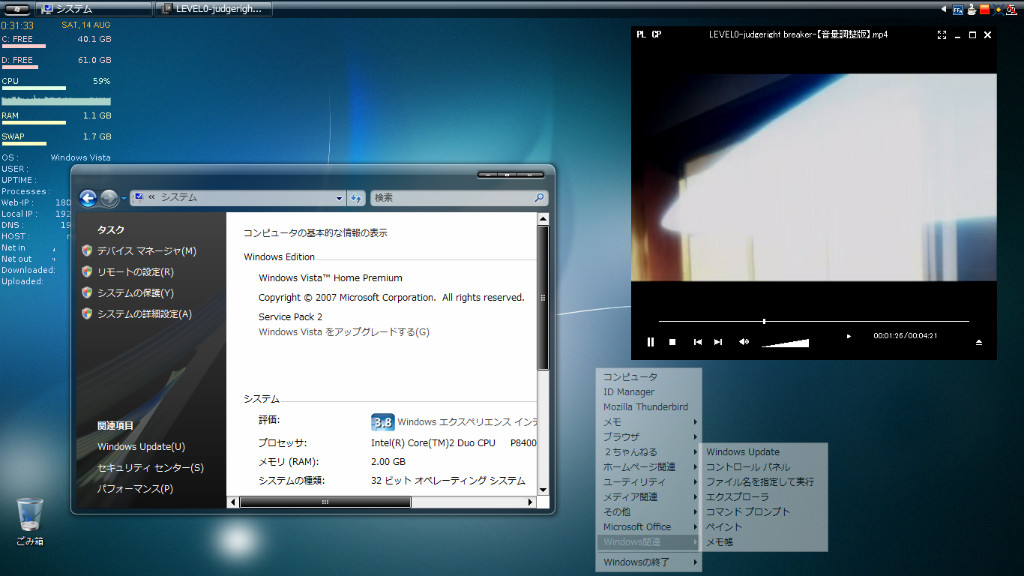This screenshot has height=576, width=1024.
Task: Refresh the System window address bar
Action: pos(356,198)
